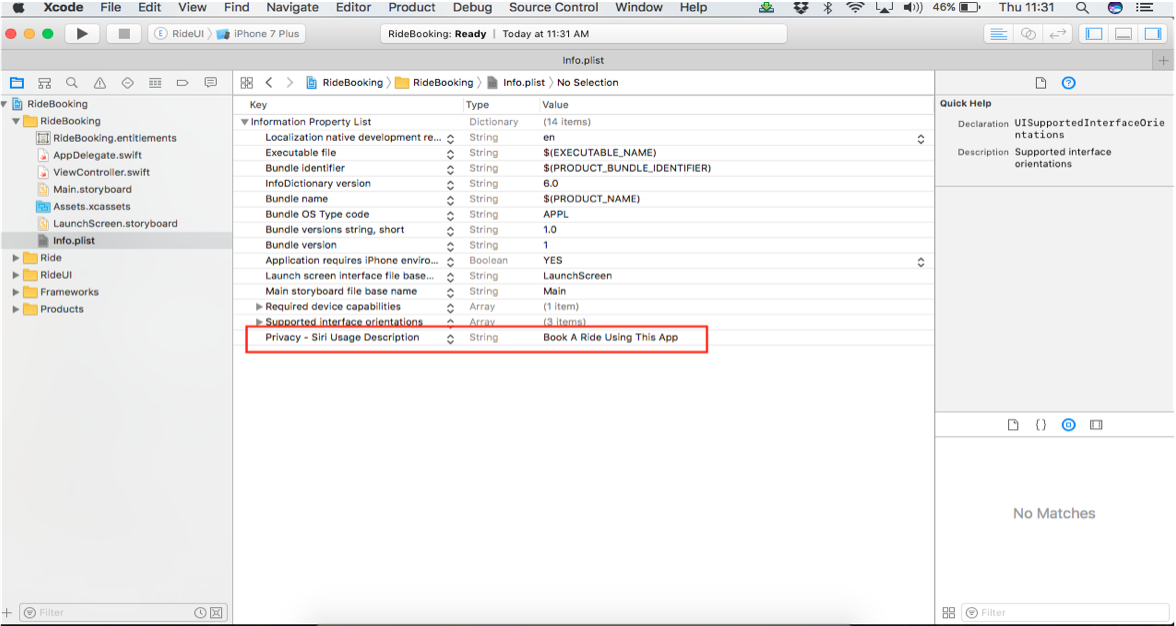
Task: Expand the Frameworks folder
Action: [16, 292]
